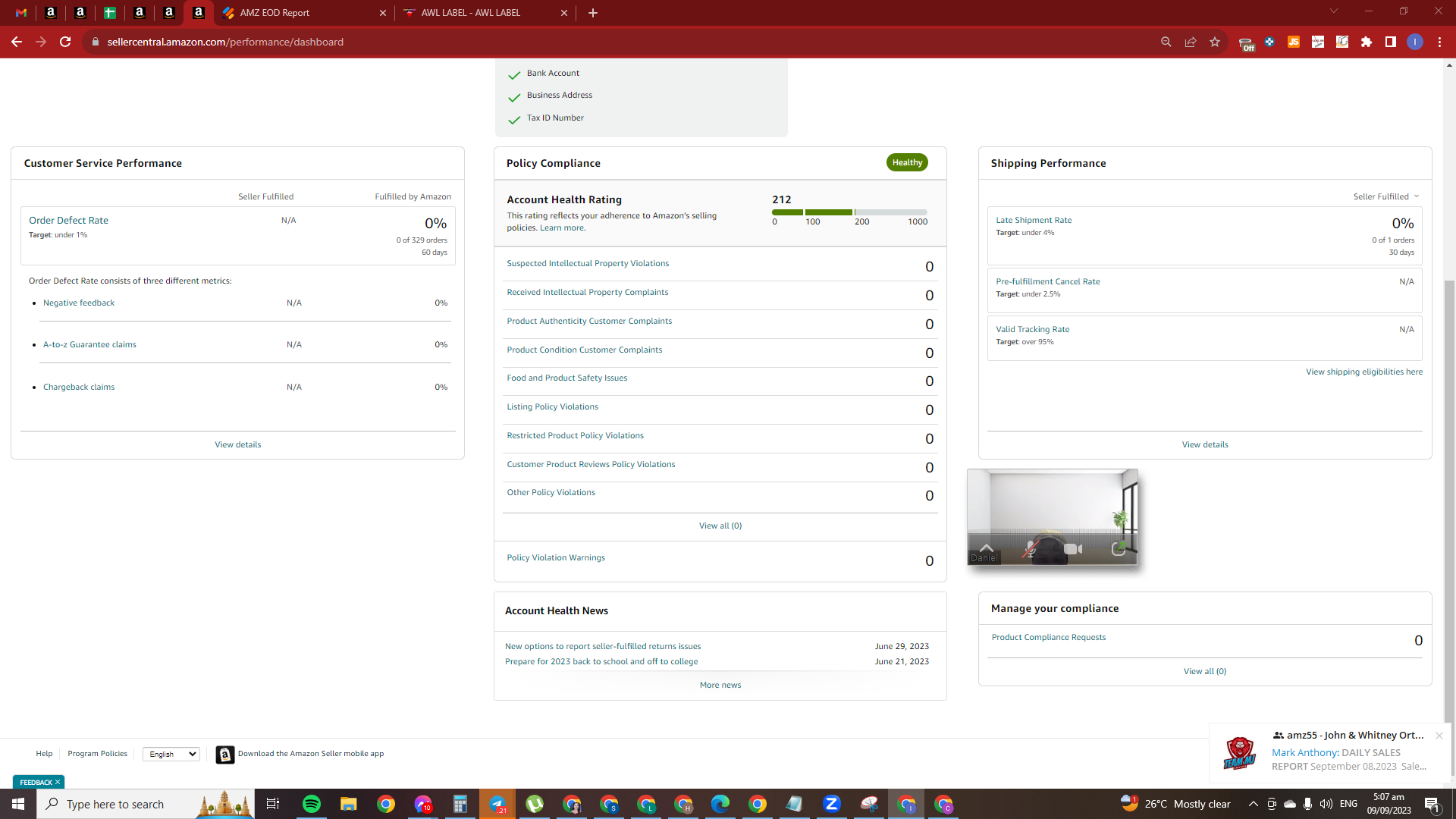Open the Windows notification center
The width and height of the screenshot is (1456, 819).
[1432, 804]
